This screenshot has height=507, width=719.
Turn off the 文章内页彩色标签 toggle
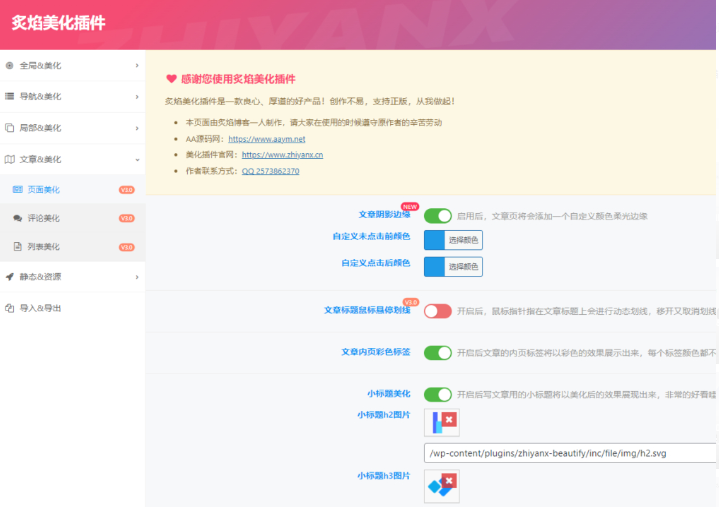(x=438, y=353)
